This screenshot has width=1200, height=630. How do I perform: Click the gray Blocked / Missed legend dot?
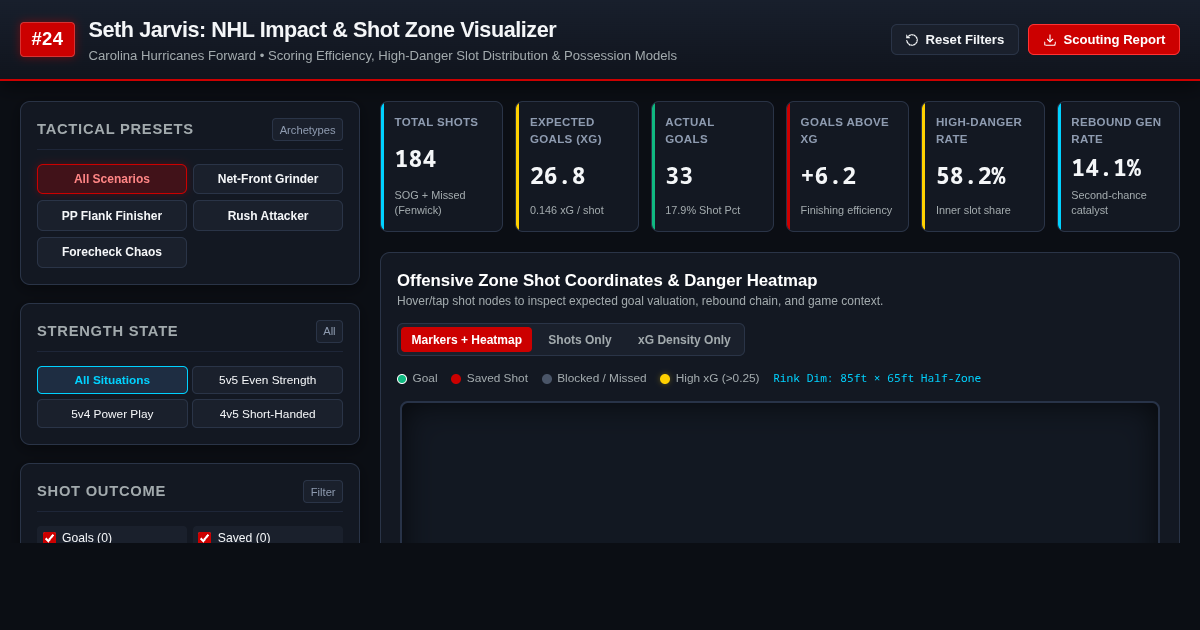(x=547, y=379)
